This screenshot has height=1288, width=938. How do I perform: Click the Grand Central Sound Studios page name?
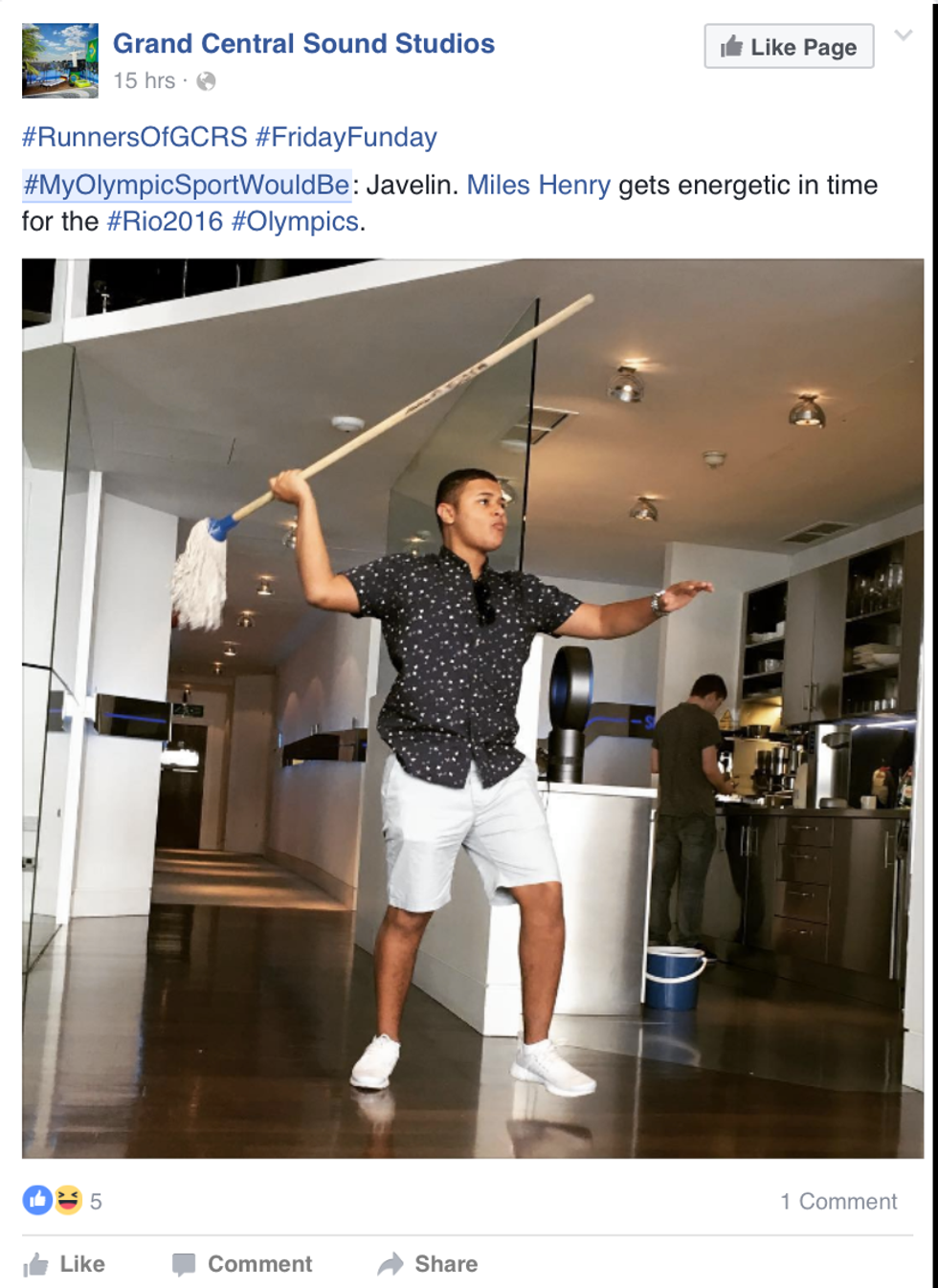[x=303, y=44]
